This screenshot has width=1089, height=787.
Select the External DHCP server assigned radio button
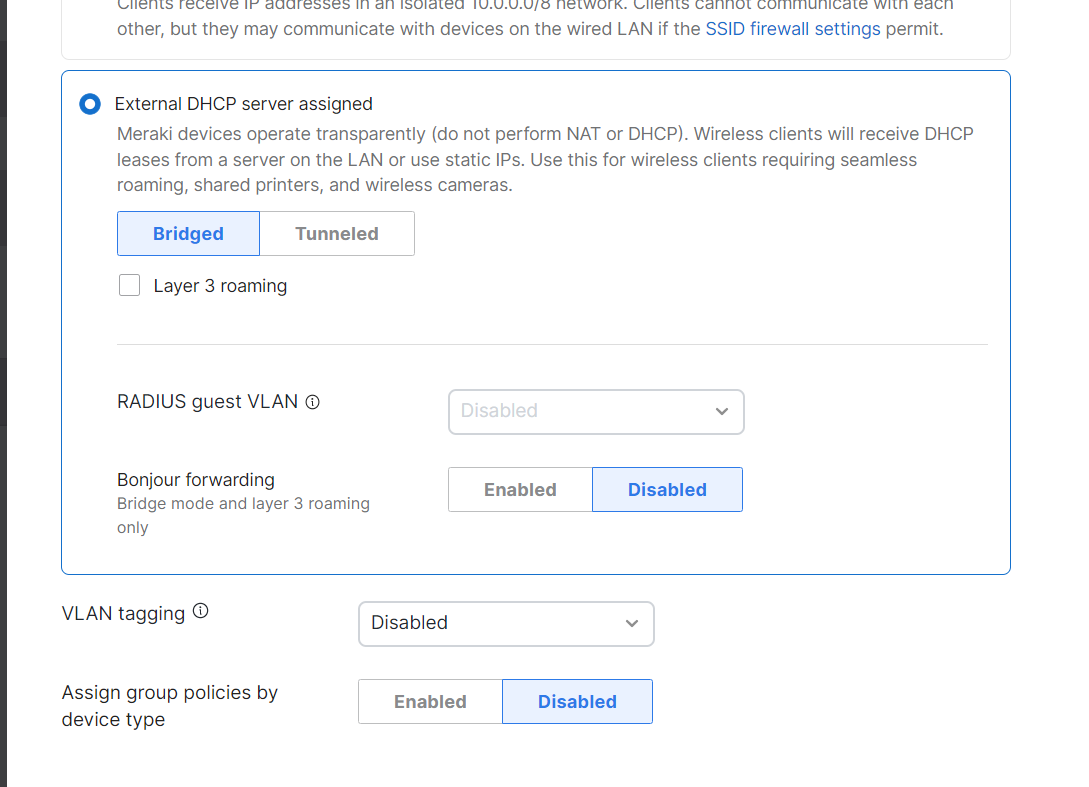(x=89, y=103)
